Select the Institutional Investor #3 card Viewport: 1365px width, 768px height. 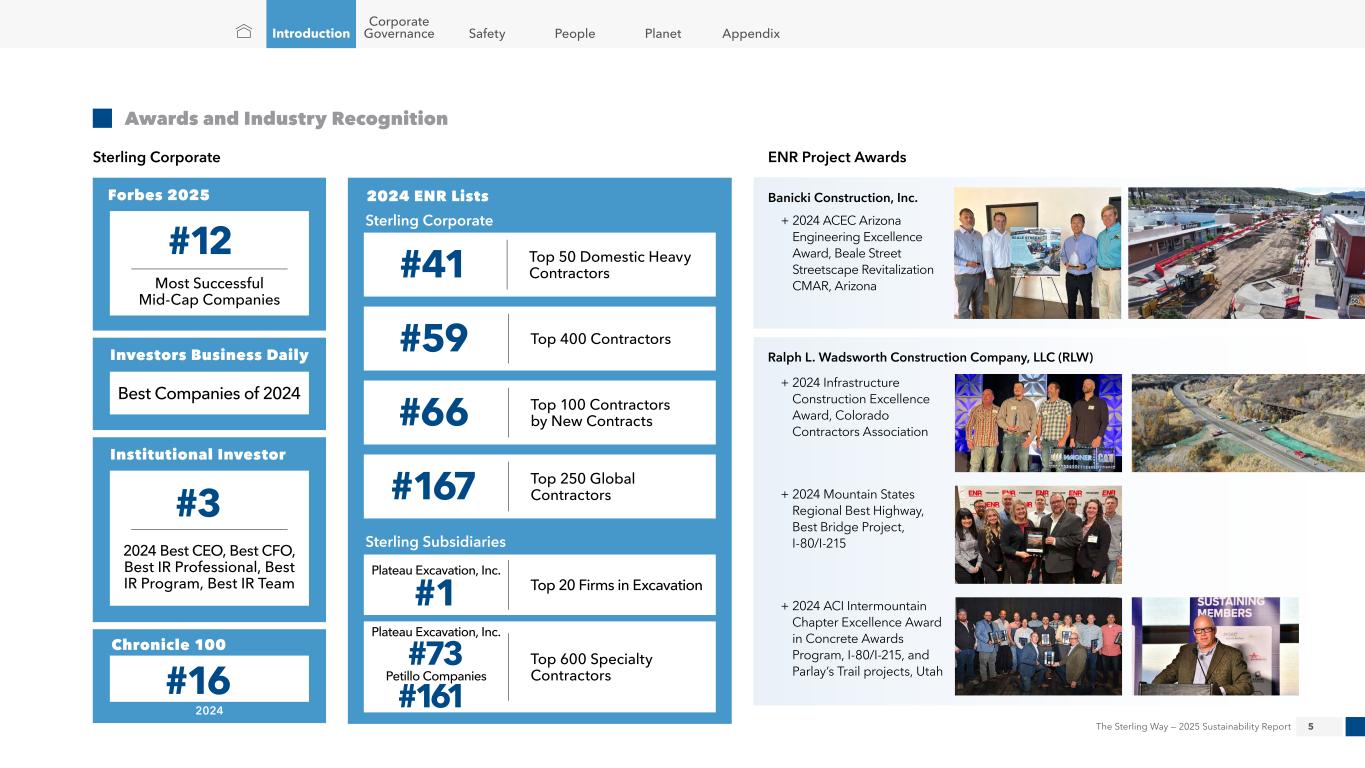pos(209,538)
